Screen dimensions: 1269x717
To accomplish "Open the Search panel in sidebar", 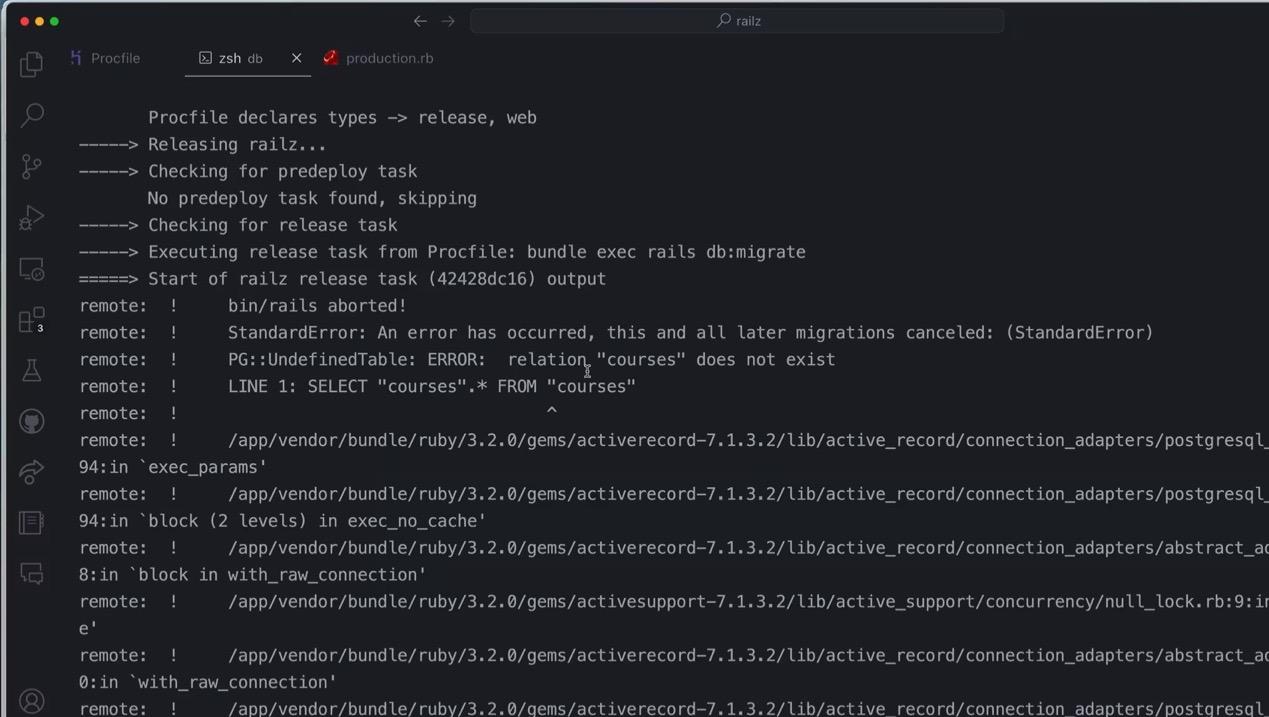I will pos(32,115).
